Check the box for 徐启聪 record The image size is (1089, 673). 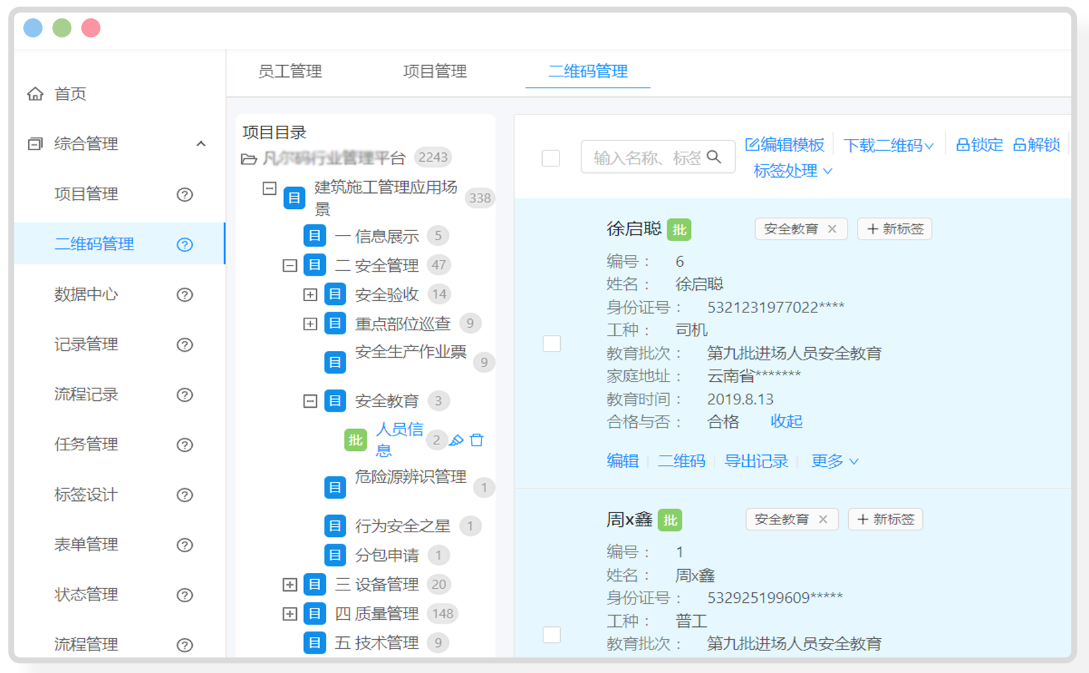[x=552, y=343]
